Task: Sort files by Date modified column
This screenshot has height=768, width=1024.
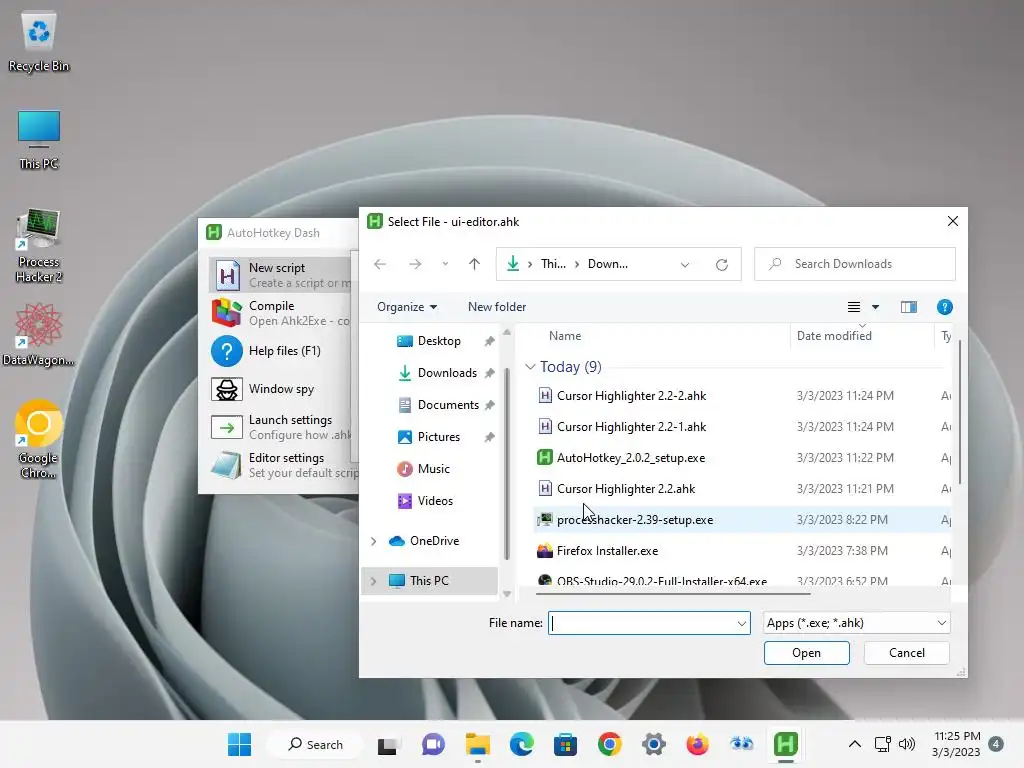Action: point(834,336)
